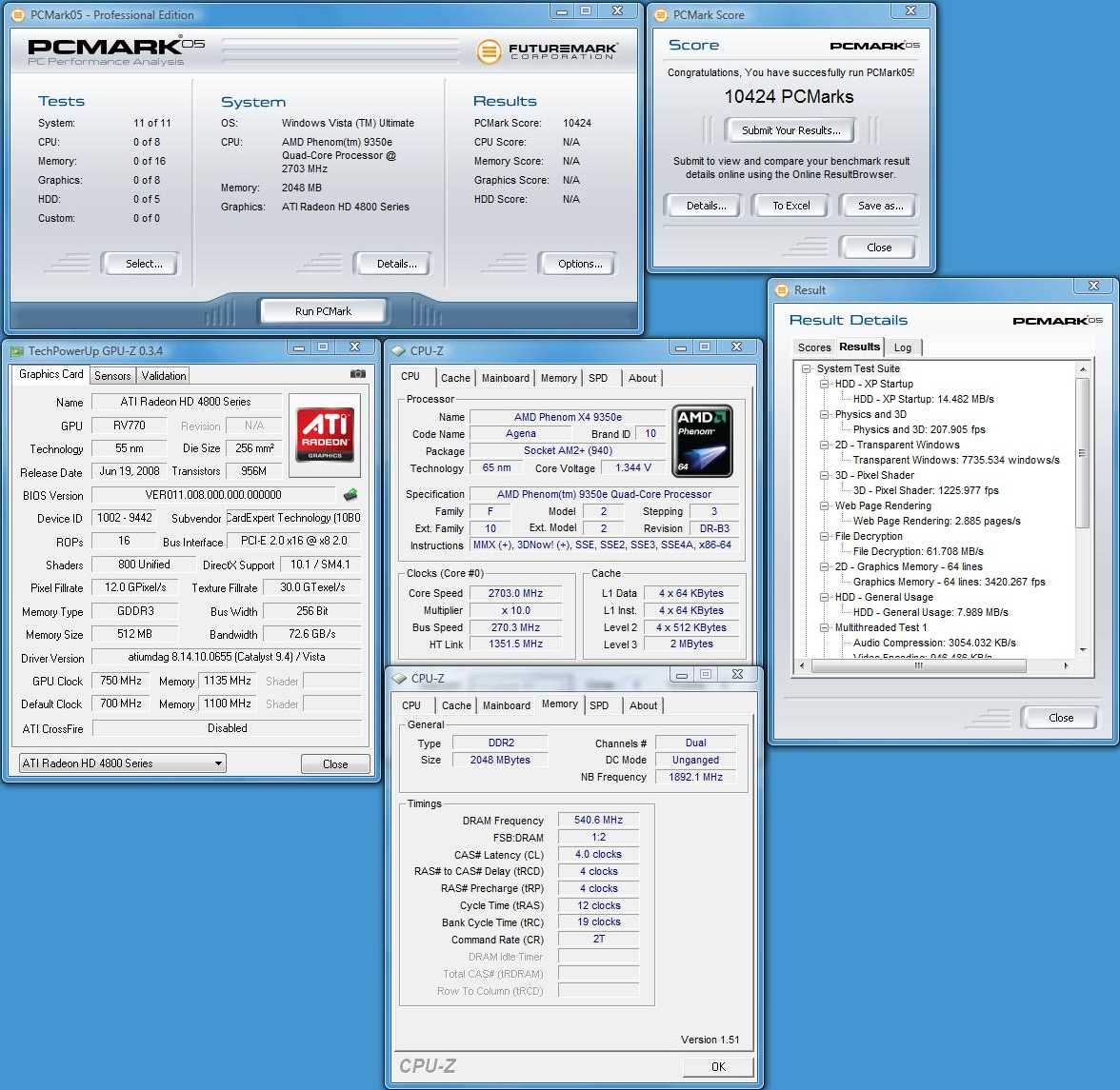Collapse the HDD - XP Startup node
The width and height of the screenshot is (1120, 1090).
(x=825, y=384)
